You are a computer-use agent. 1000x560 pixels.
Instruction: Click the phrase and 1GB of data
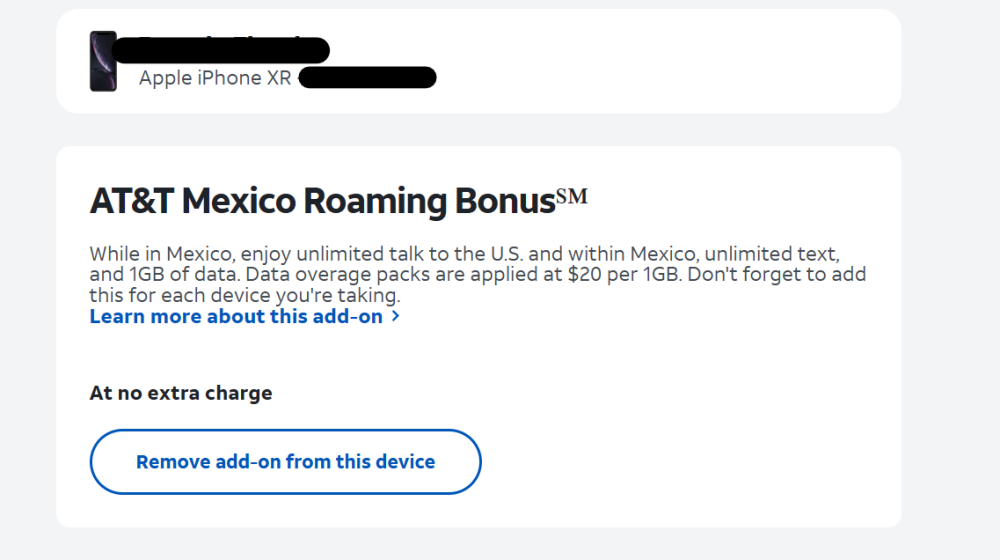coord(165,274)
